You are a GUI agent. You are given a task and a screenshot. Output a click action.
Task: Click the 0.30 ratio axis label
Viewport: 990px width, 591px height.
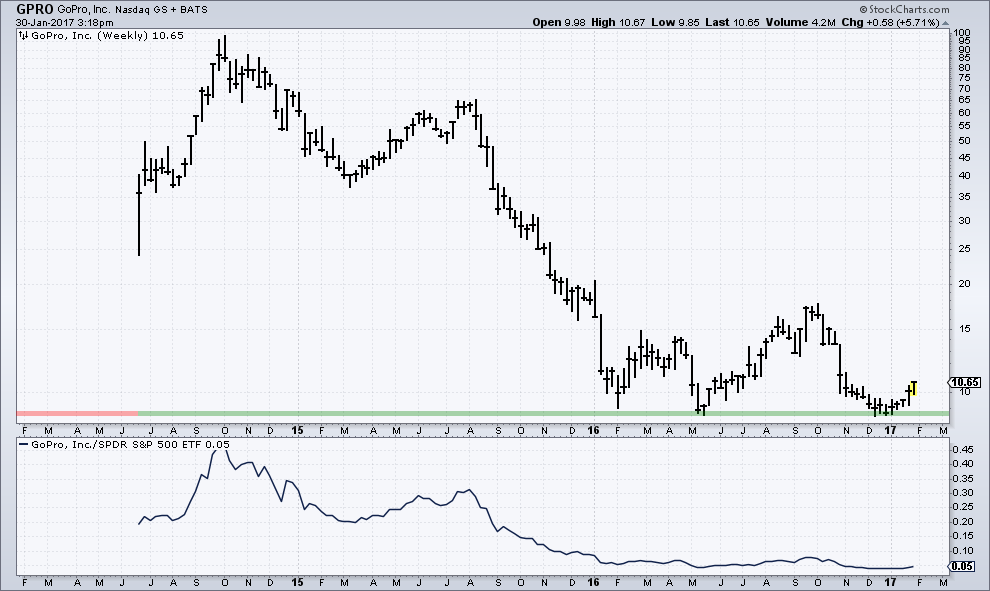tap(963, 492)
